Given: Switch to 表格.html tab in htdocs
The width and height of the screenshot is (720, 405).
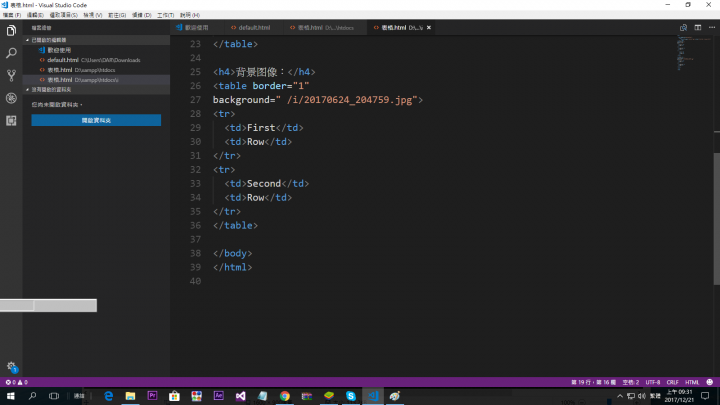Looking at the screenshot, I should [x=325, y=28].
